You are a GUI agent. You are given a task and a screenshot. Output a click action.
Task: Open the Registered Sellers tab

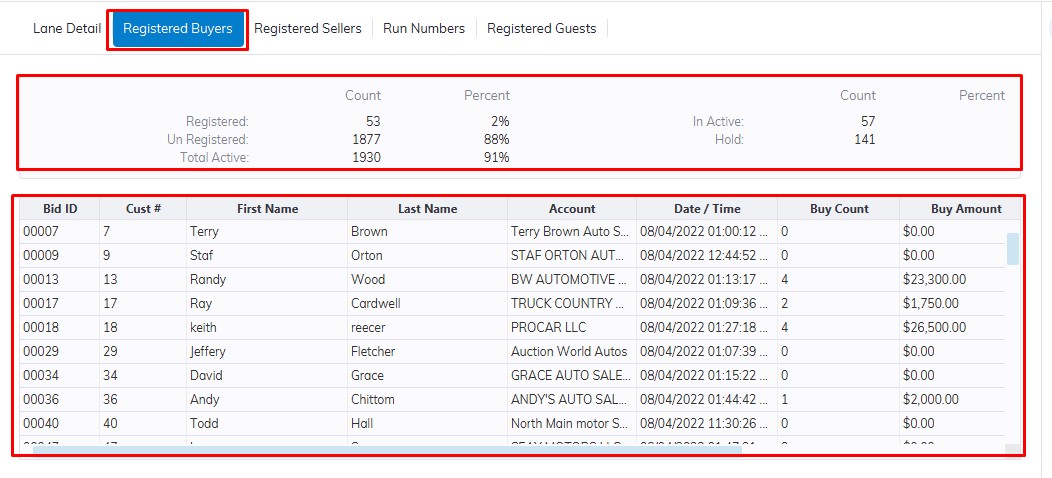tap(308, 28)
